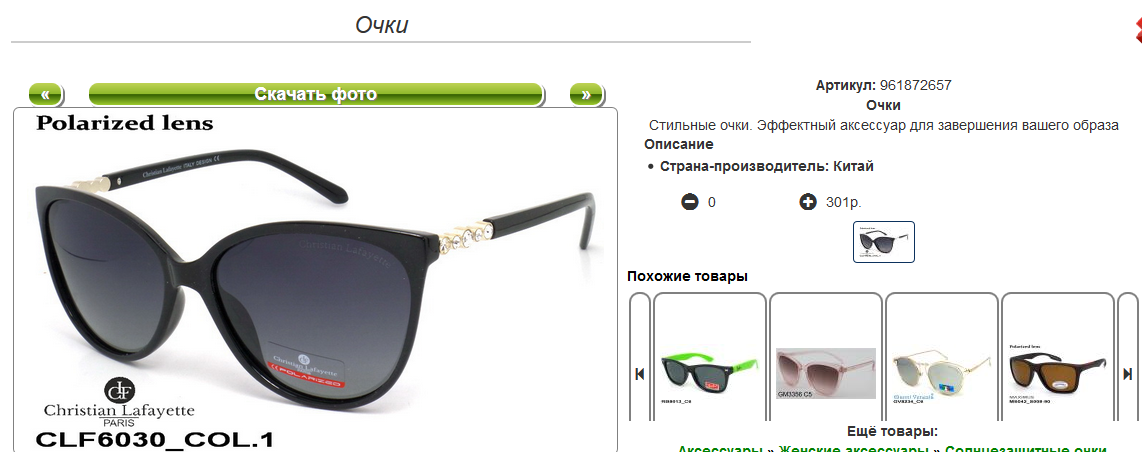Click the Скачать фото button

pyautogui.click(x=316, y=95)
